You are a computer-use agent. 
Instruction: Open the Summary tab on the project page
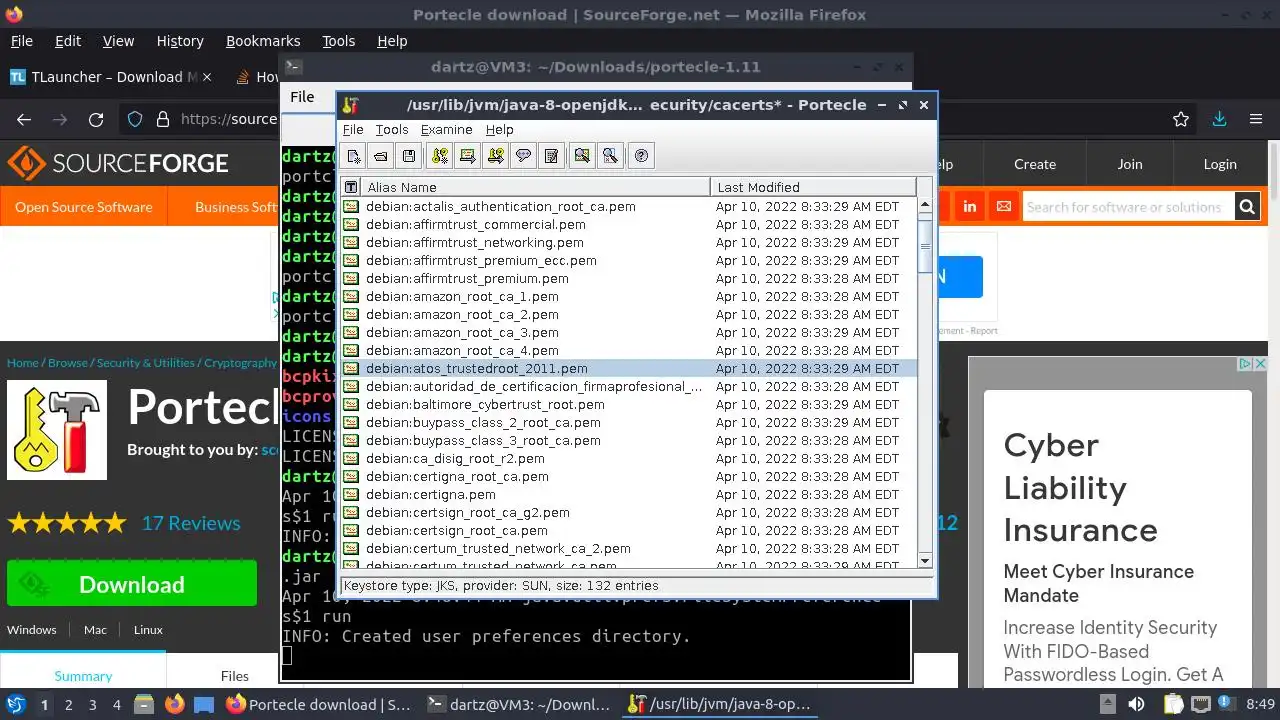point(83,676)
